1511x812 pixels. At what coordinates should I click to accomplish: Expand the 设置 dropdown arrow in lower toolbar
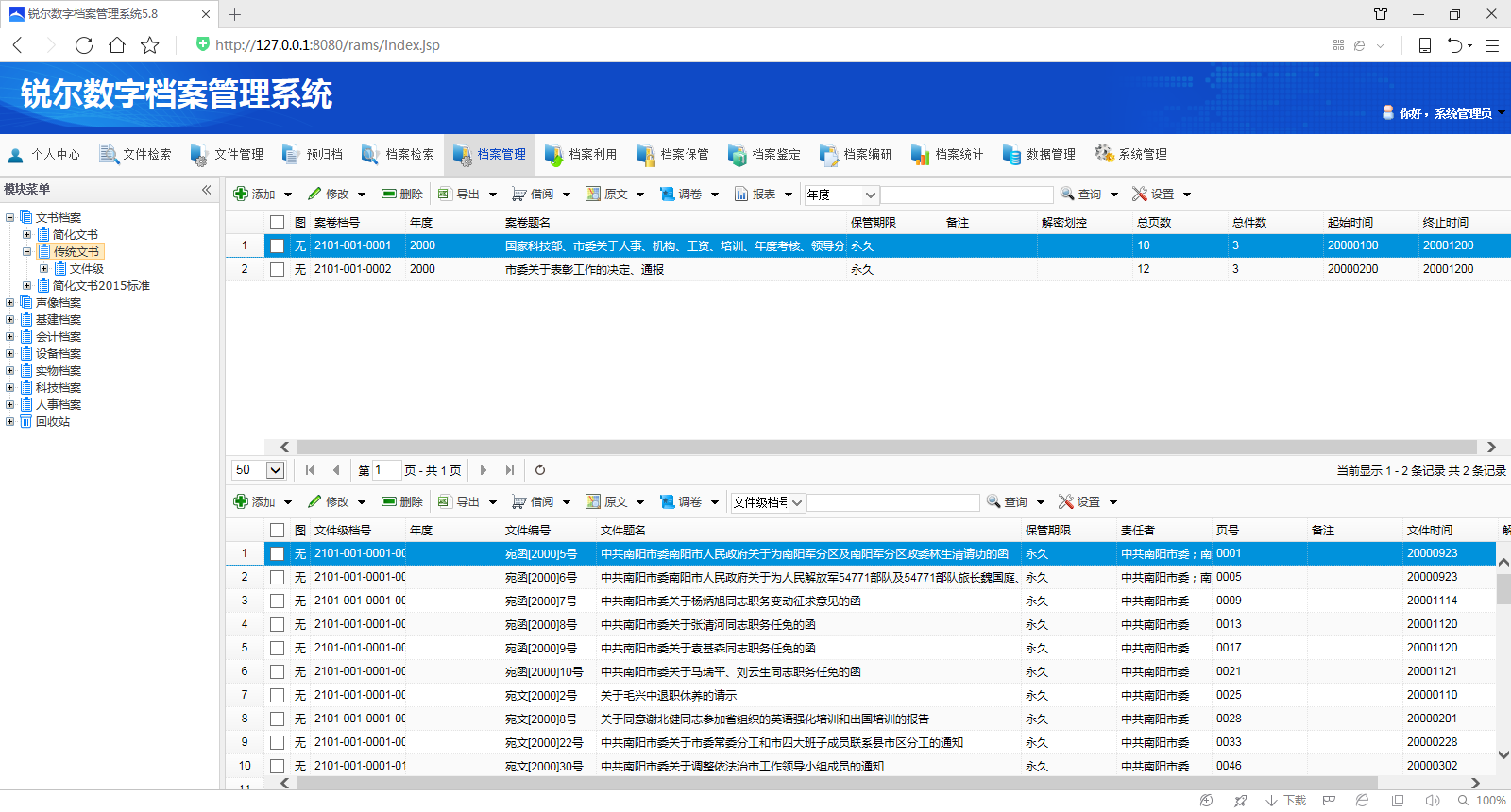pyautogui.click(x=1113, y=502)
